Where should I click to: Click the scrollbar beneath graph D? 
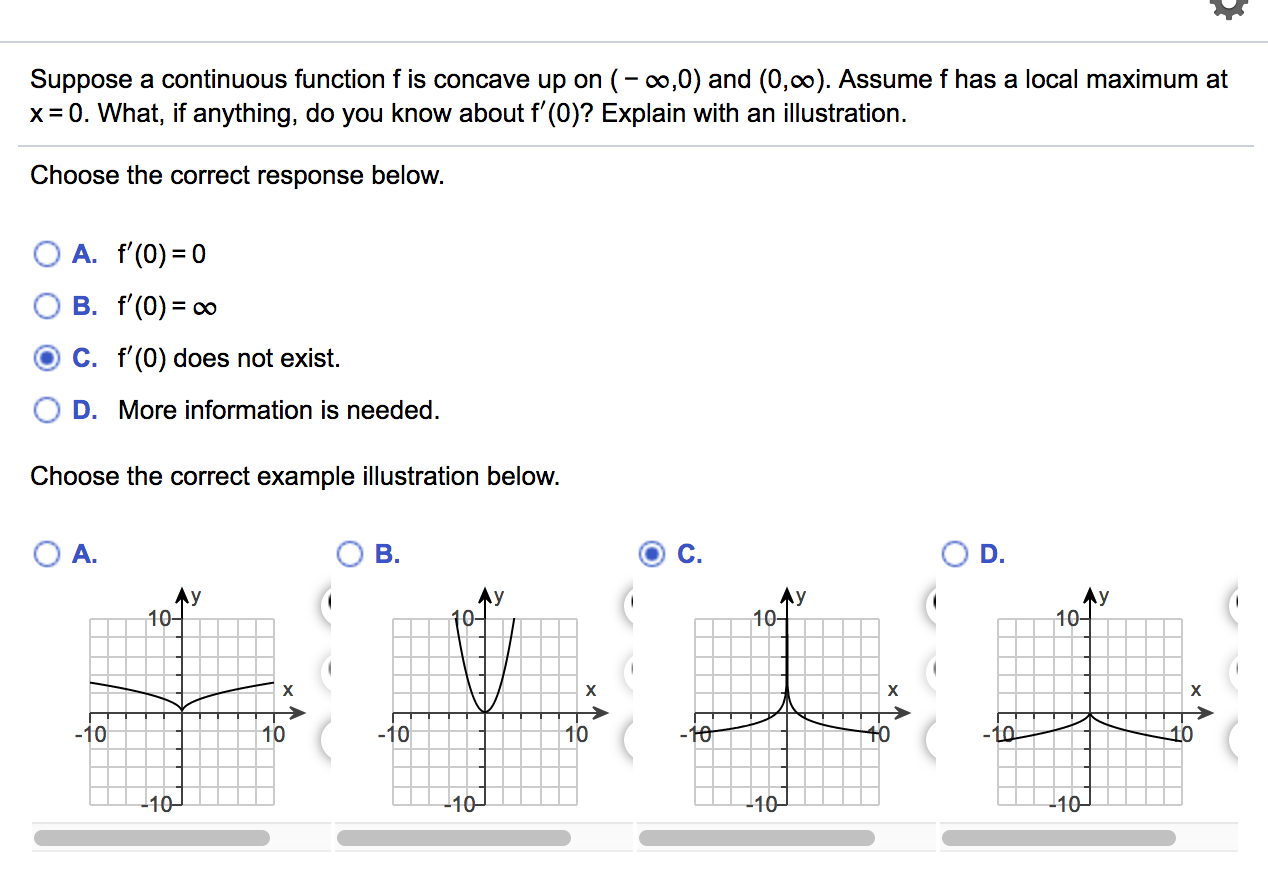point(1060,837)
